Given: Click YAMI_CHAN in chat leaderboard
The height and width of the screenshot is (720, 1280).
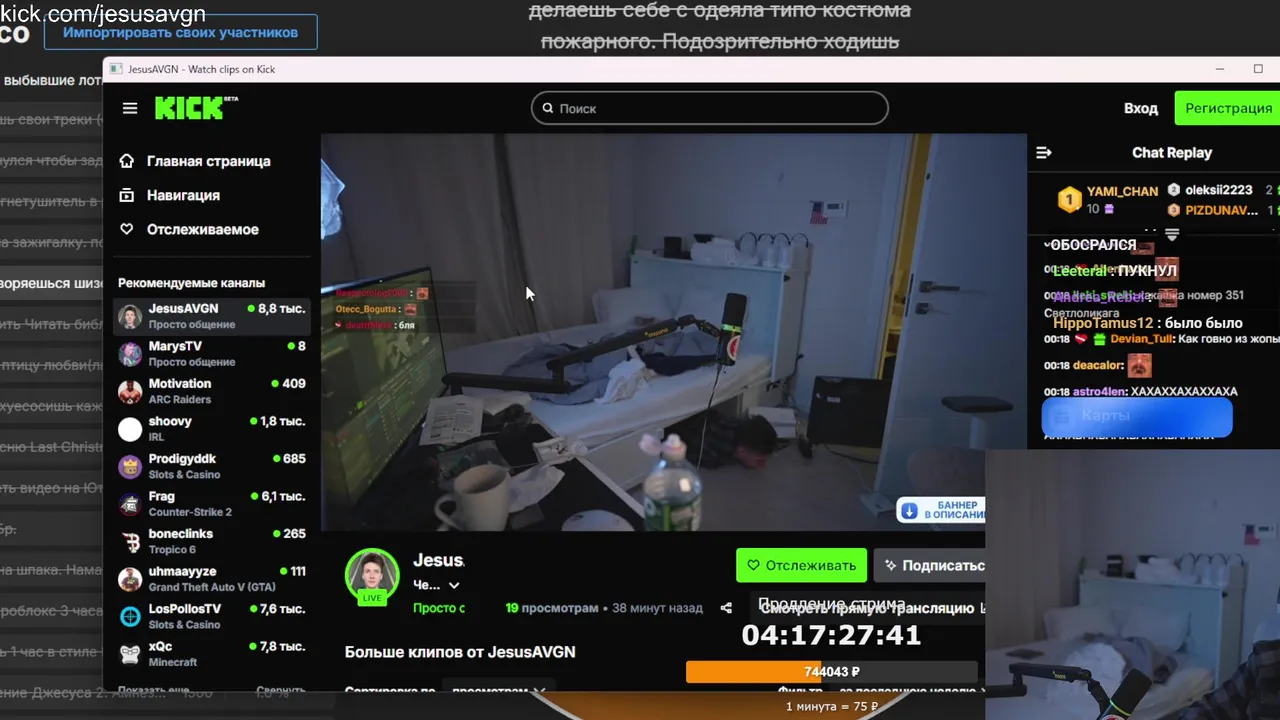Looking at the screenshot, I should click(1122, 191).
